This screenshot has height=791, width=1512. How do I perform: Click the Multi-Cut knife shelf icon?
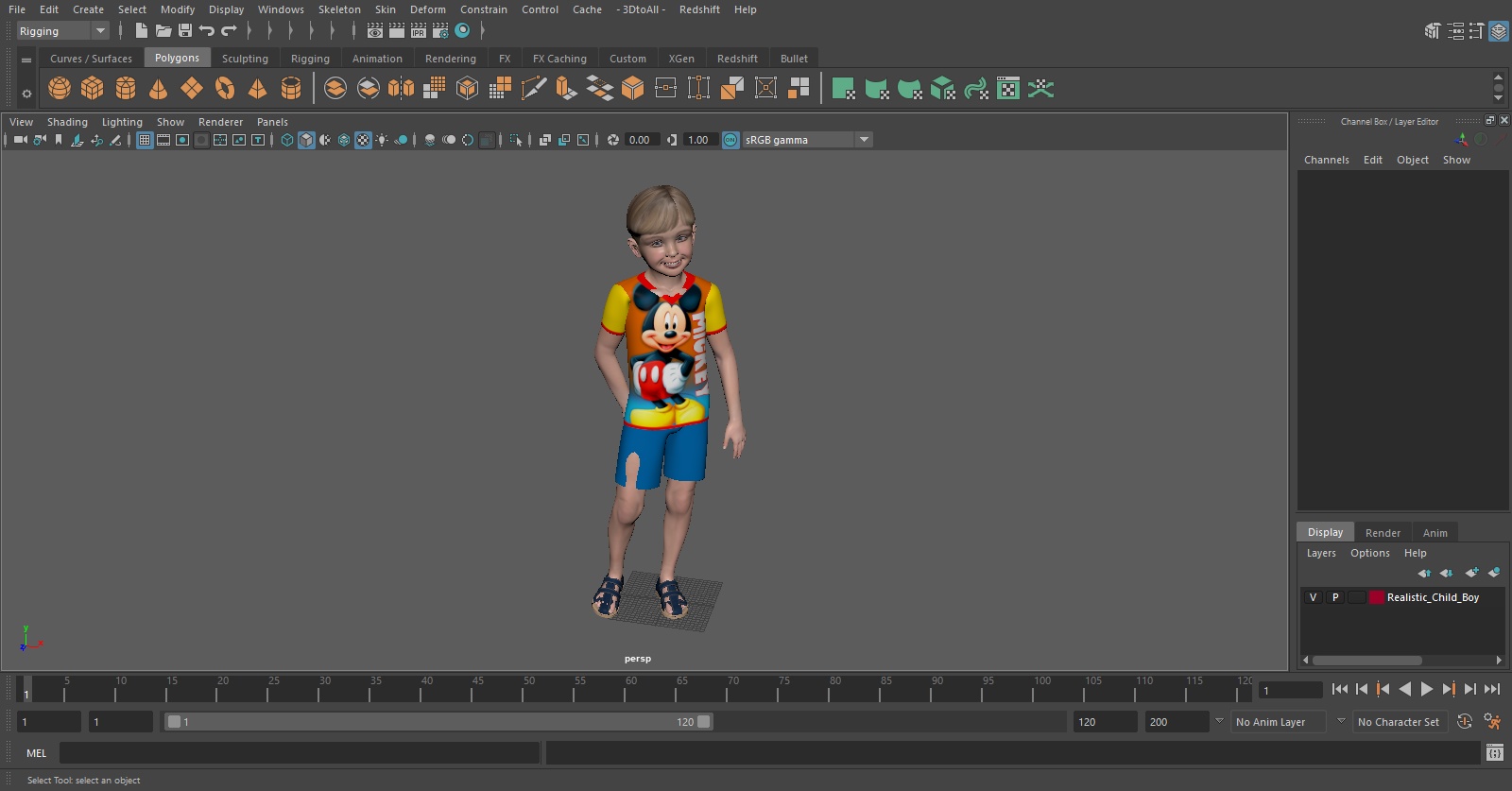click(534, 89)
